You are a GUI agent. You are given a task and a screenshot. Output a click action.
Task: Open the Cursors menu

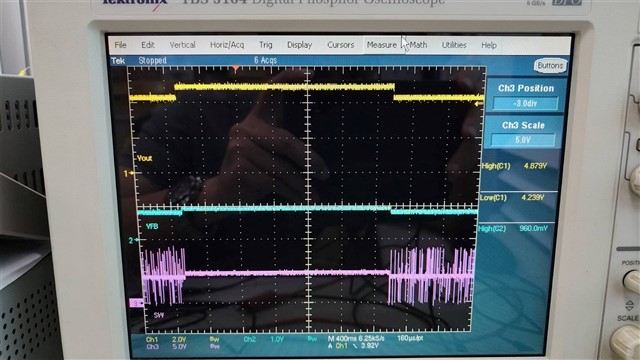point(340,45)
